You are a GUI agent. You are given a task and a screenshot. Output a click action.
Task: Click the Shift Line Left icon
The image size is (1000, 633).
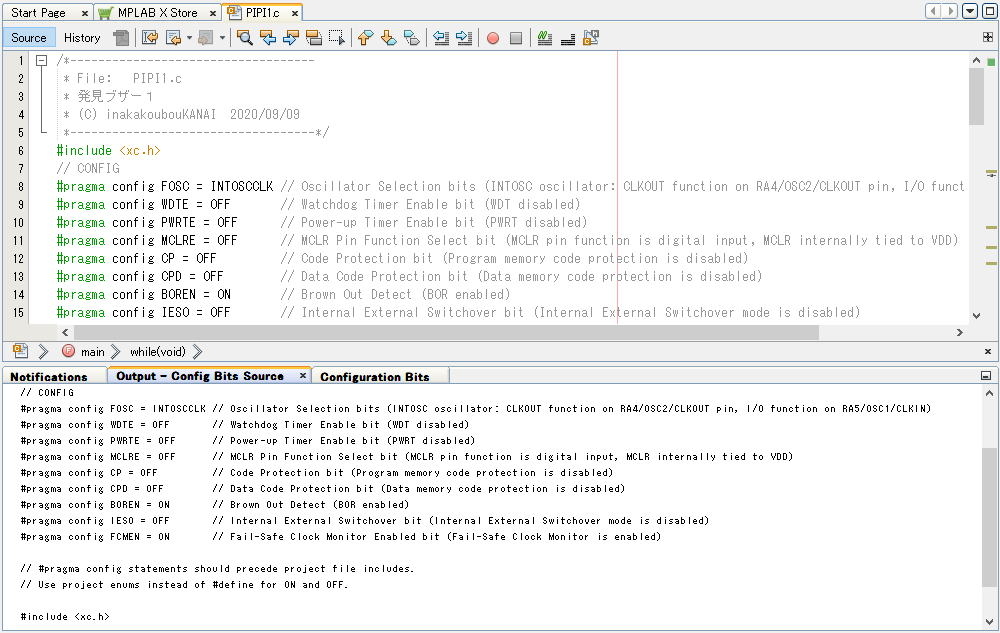441,38
